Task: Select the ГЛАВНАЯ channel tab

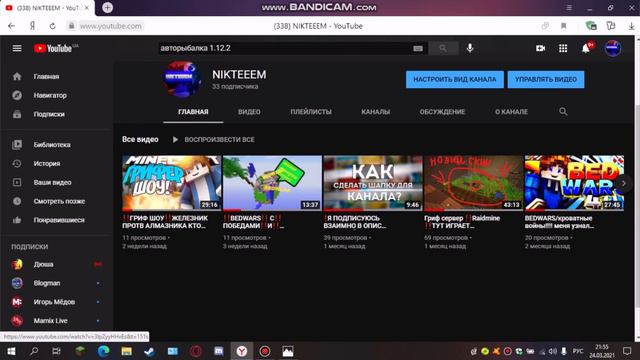Action: [x=193, y=111]
